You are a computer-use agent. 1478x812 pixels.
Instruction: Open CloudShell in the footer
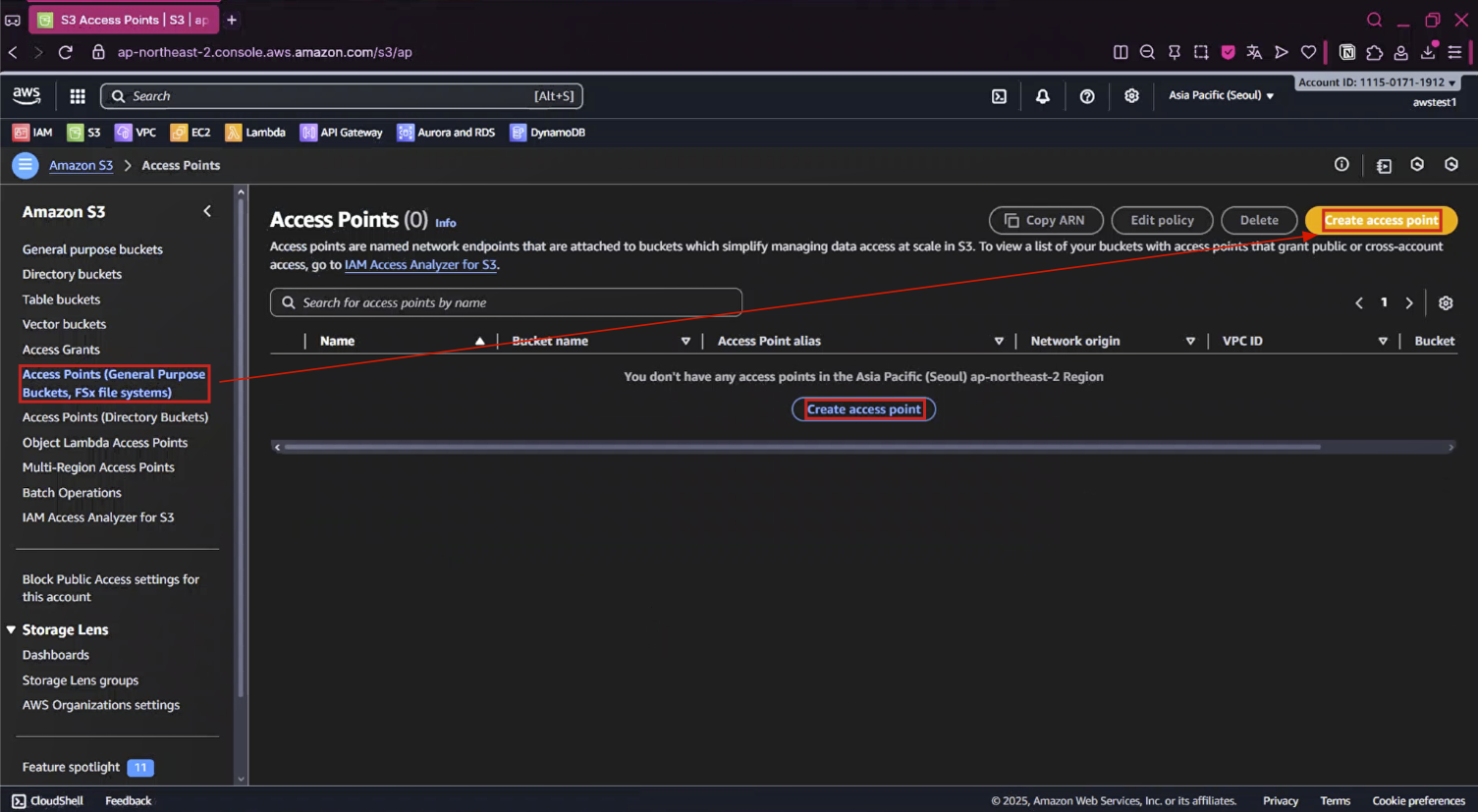(x=47, y=801)
